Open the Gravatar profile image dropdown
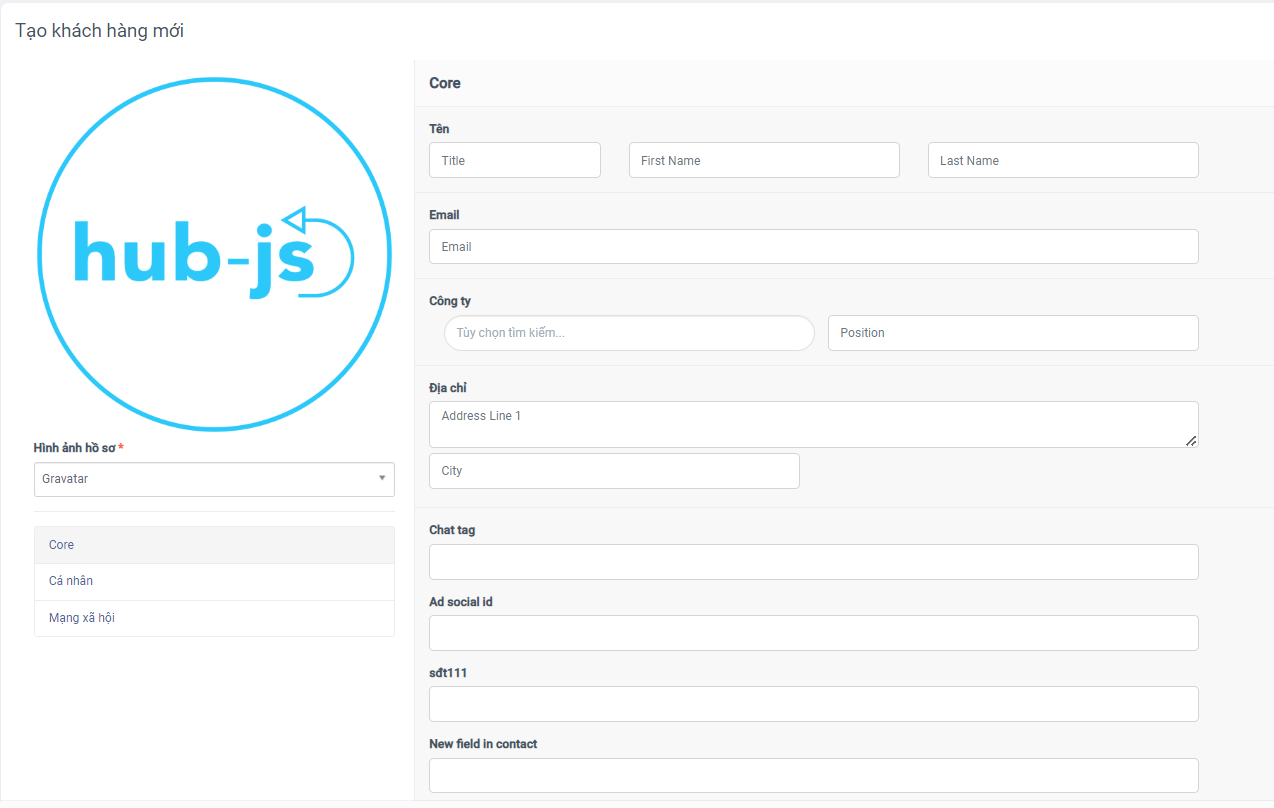The image size is (1274, 808). coord(205,479)
